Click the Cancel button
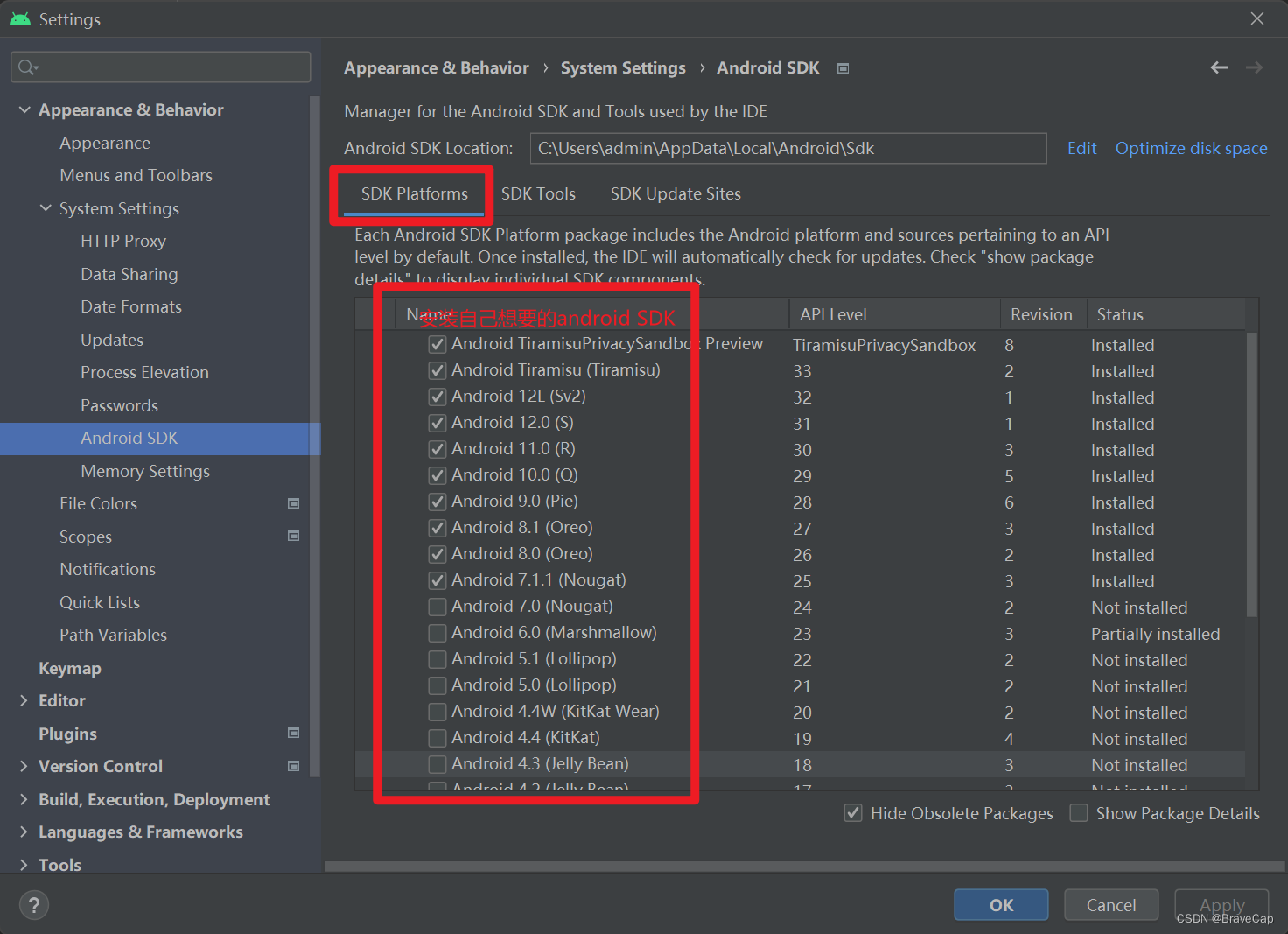Screen dimensions: 1288x934 click(1111, 905)
